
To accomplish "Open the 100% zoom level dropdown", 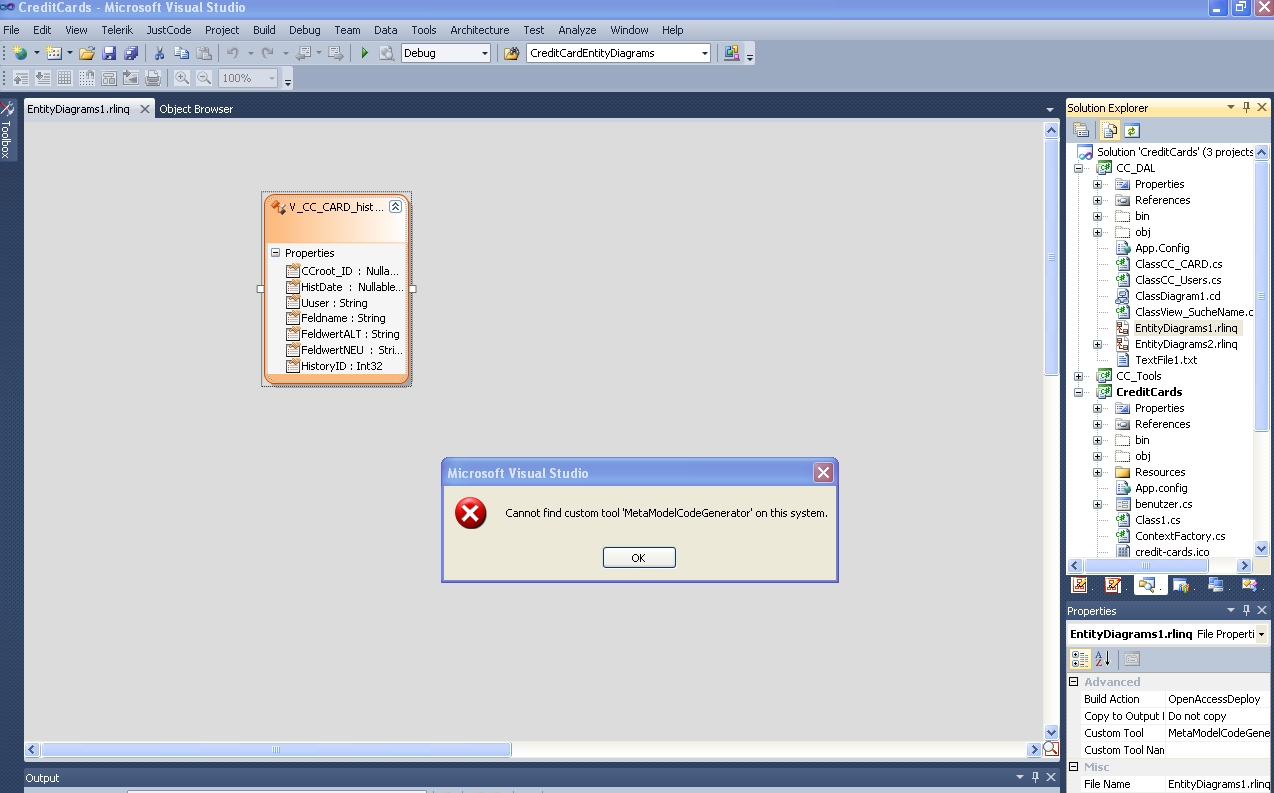I will pos(271,78).
